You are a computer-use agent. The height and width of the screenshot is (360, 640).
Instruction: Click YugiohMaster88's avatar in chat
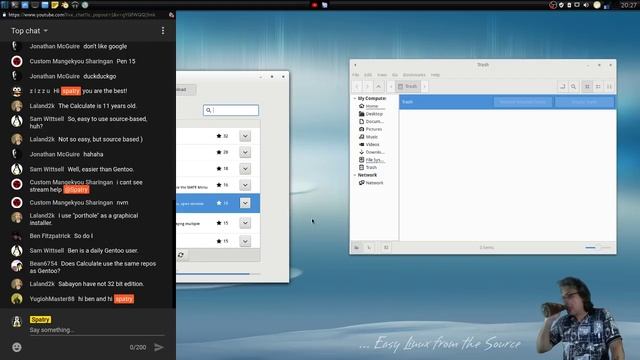click(17, 299)
